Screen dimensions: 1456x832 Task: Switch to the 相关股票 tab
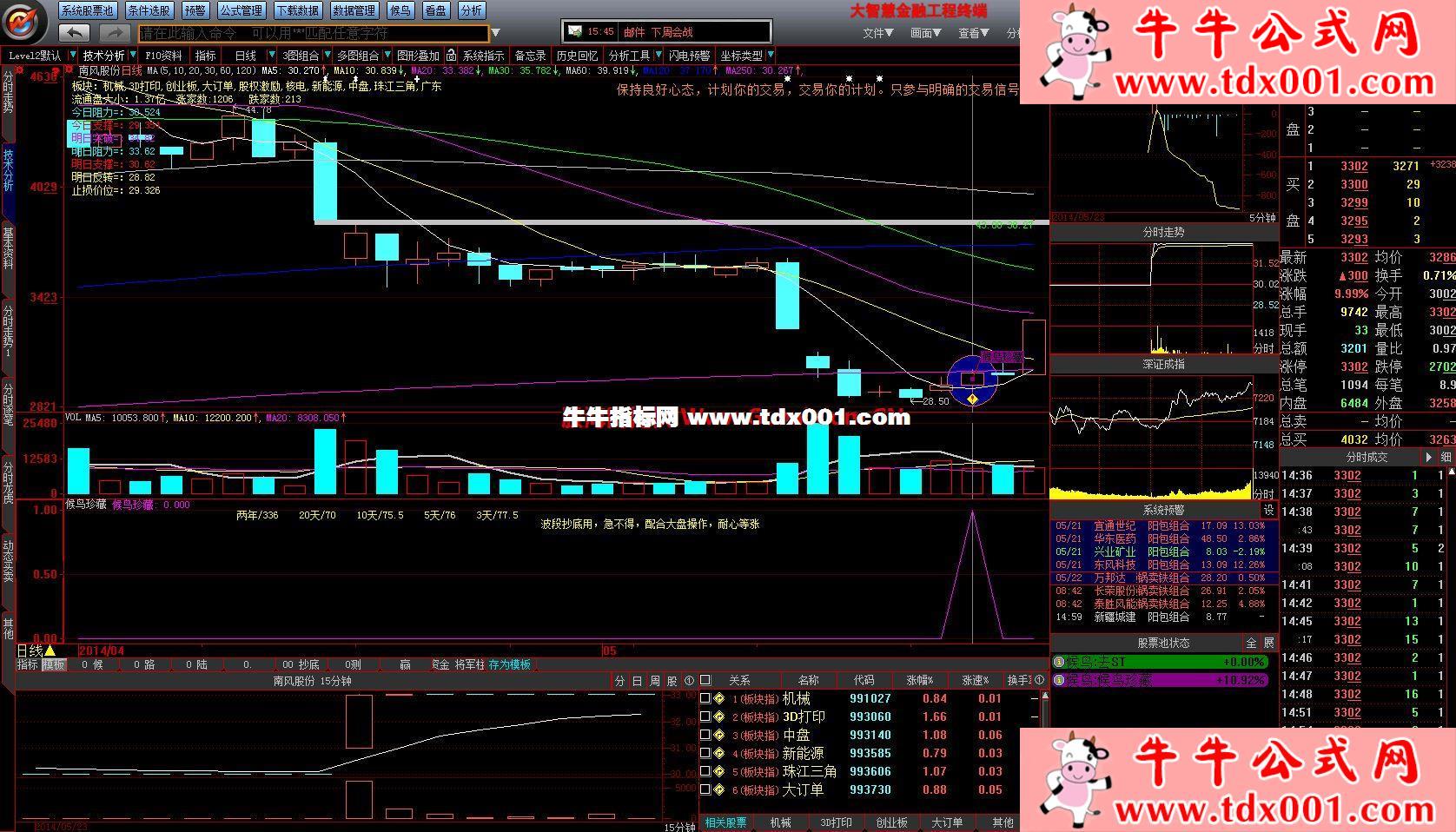726,822
